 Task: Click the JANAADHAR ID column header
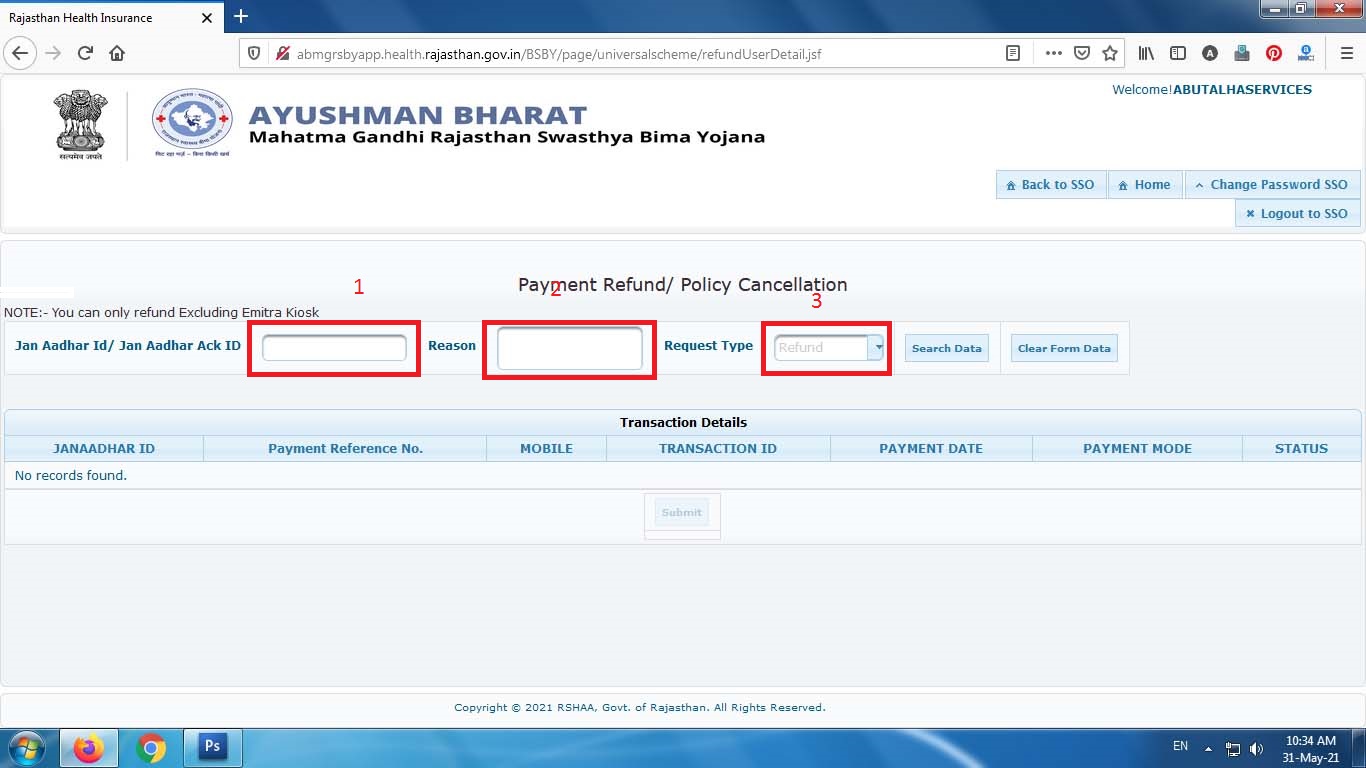tap(104, 448)
